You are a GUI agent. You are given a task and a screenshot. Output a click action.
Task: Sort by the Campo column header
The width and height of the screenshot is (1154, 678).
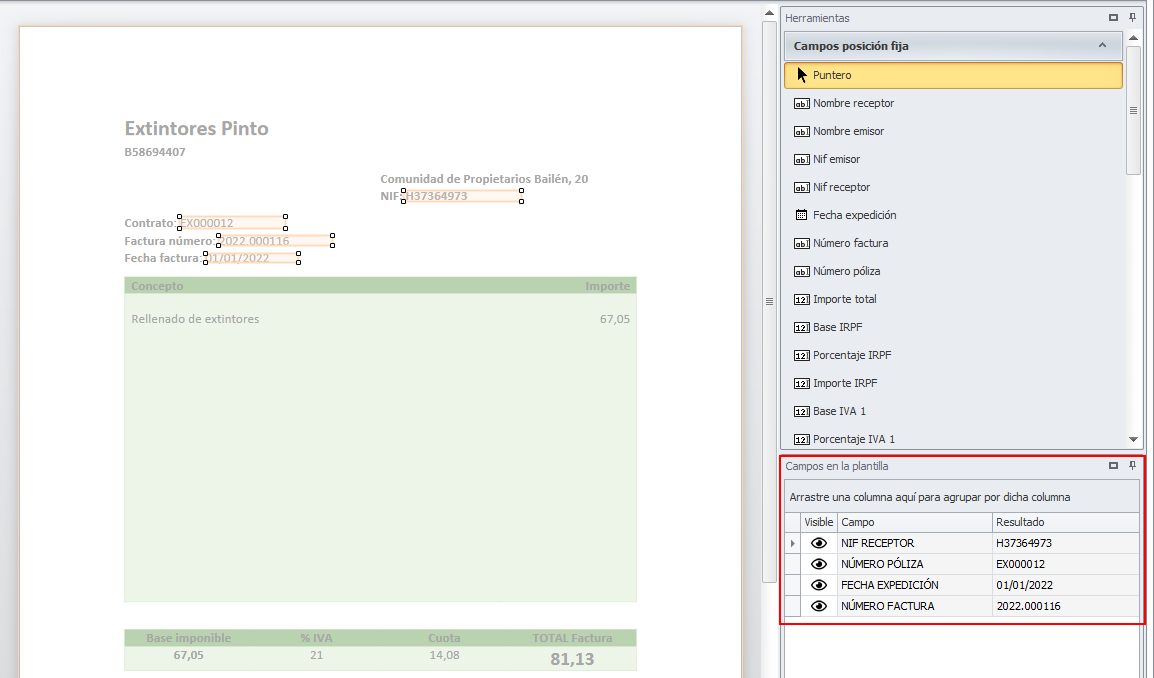click(x=913, y=522)
